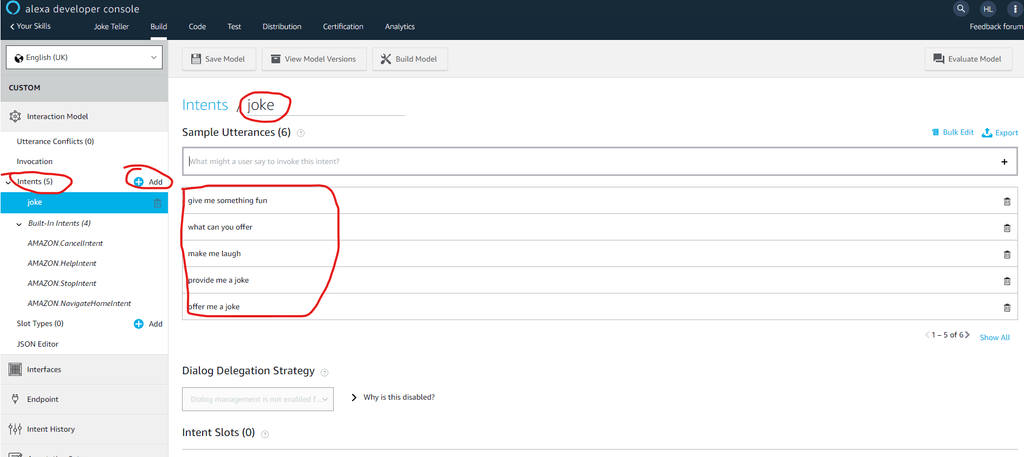Open the English (UK) language dropdown
Viewport: 1024px width, 457px height.
(x=84, y=58)
